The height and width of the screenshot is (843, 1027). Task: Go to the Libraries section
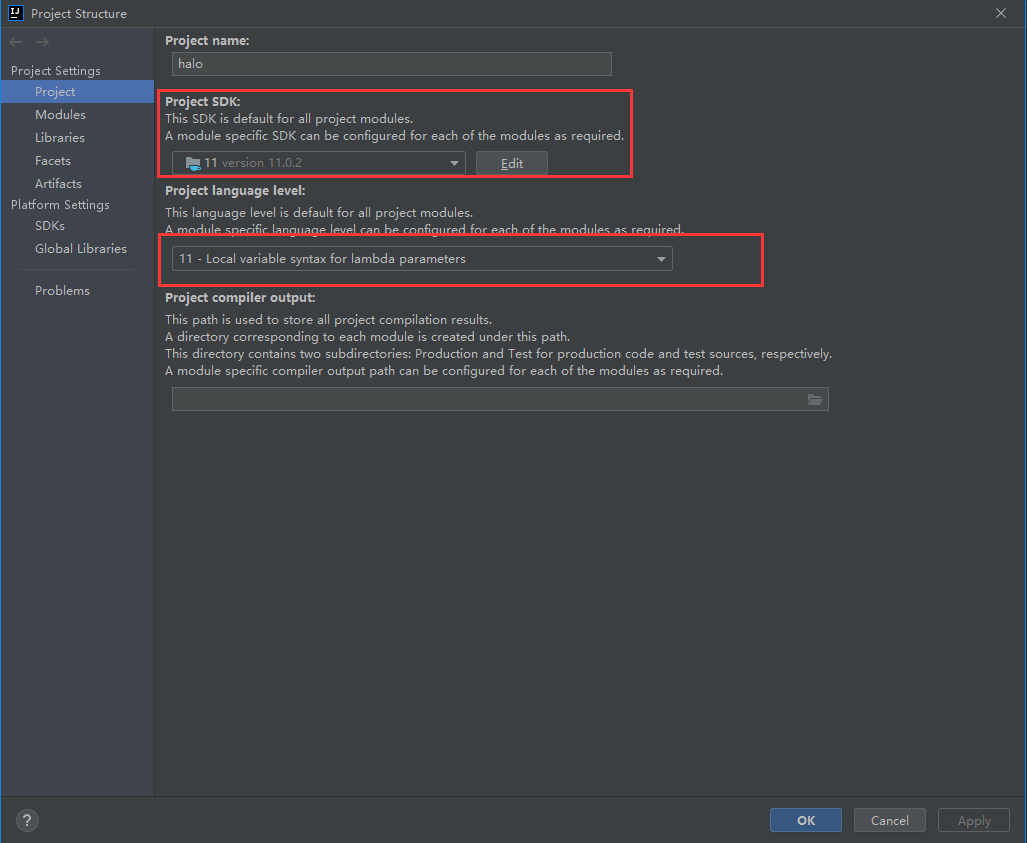pos(60,138)
